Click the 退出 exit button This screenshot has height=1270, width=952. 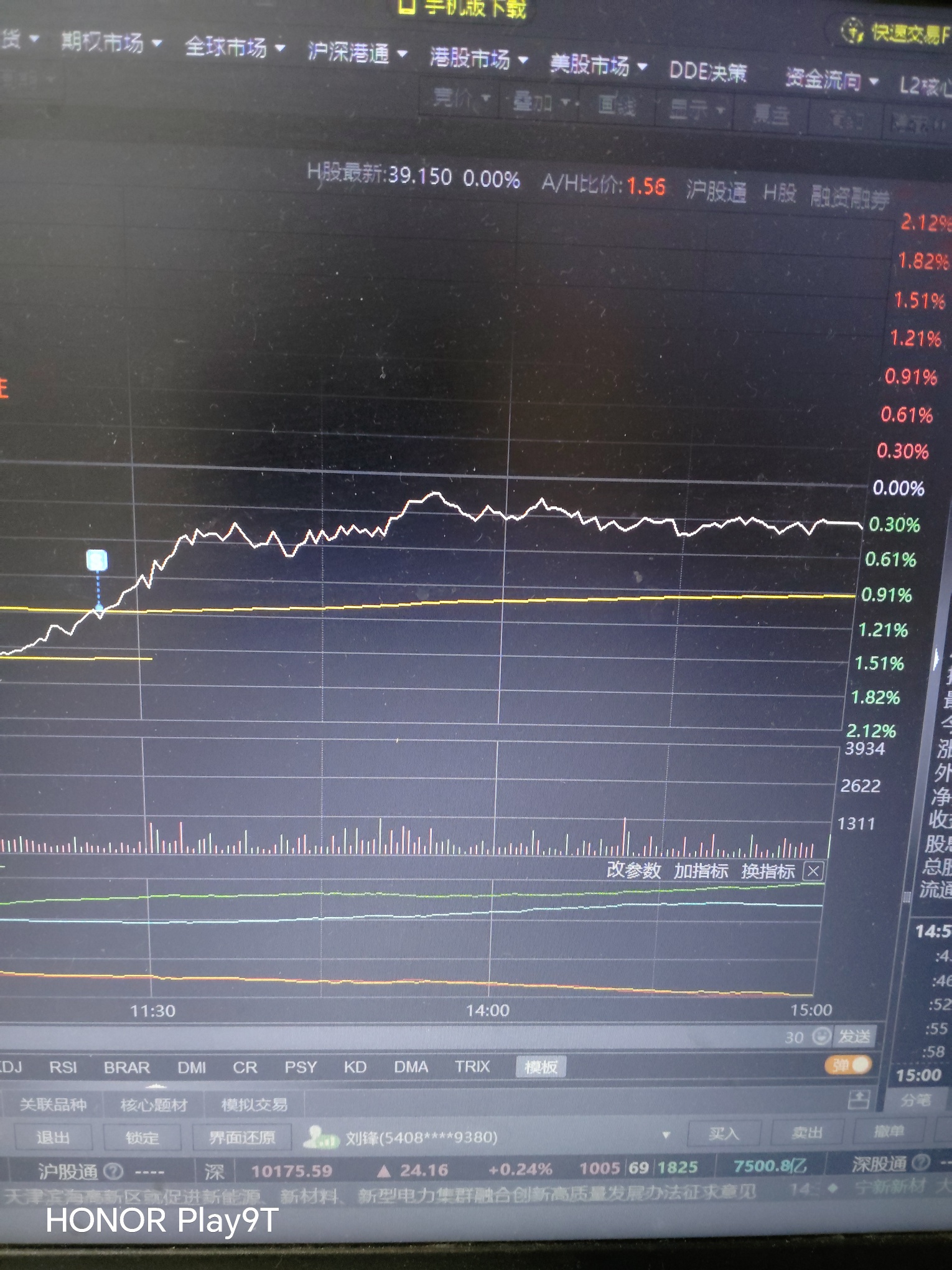53,1137
